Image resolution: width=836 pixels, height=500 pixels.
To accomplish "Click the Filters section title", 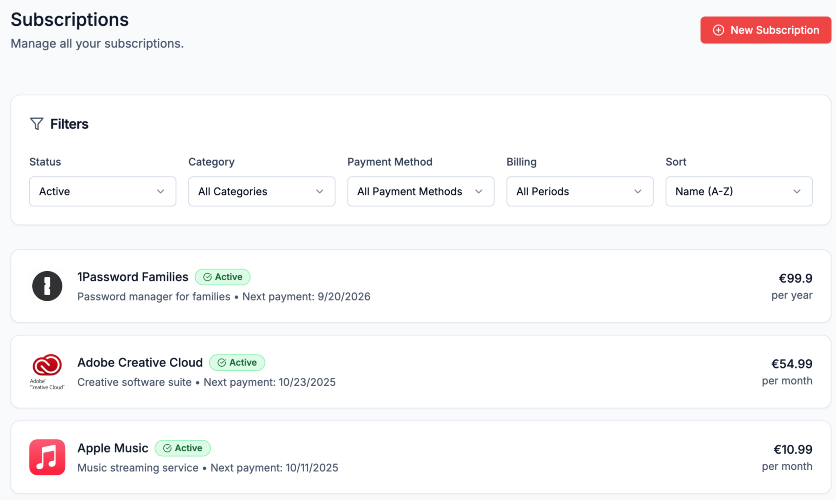I will tap(69, 124).
